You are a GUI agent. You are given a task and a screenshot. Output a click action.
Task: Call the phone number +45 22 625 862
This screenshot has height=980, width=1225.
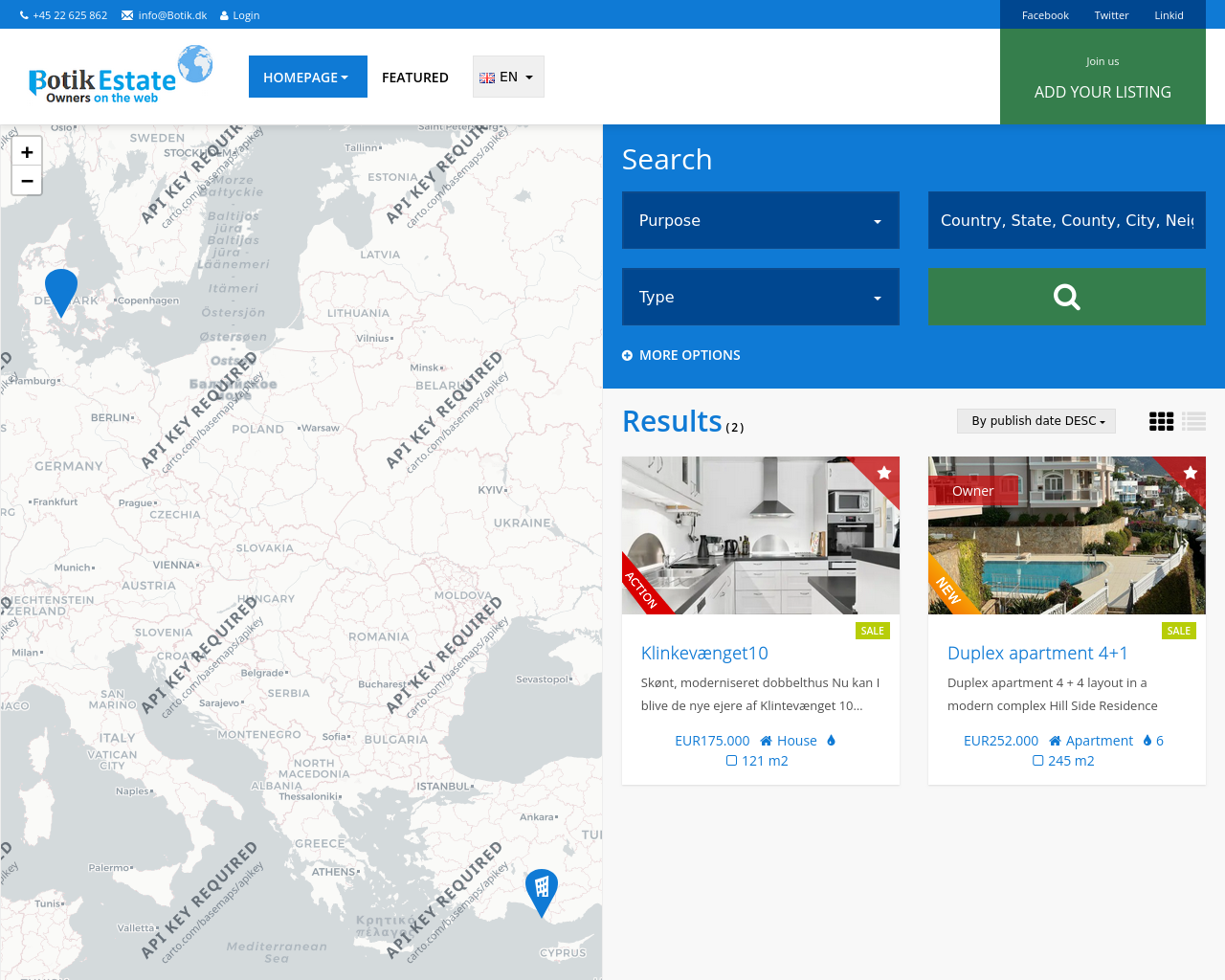click(63, 15)
